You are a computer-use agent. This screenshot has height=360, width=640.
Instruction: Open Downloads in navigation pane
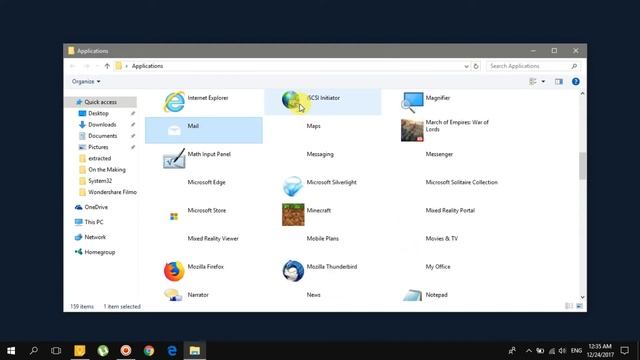102,124
